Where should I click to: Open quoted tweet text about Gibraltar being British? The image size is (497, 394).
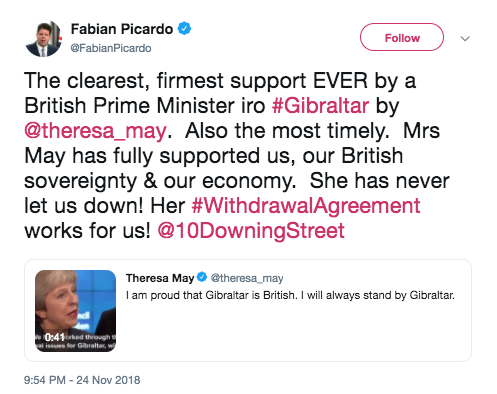pyautogui.click(x=290, y=295)
